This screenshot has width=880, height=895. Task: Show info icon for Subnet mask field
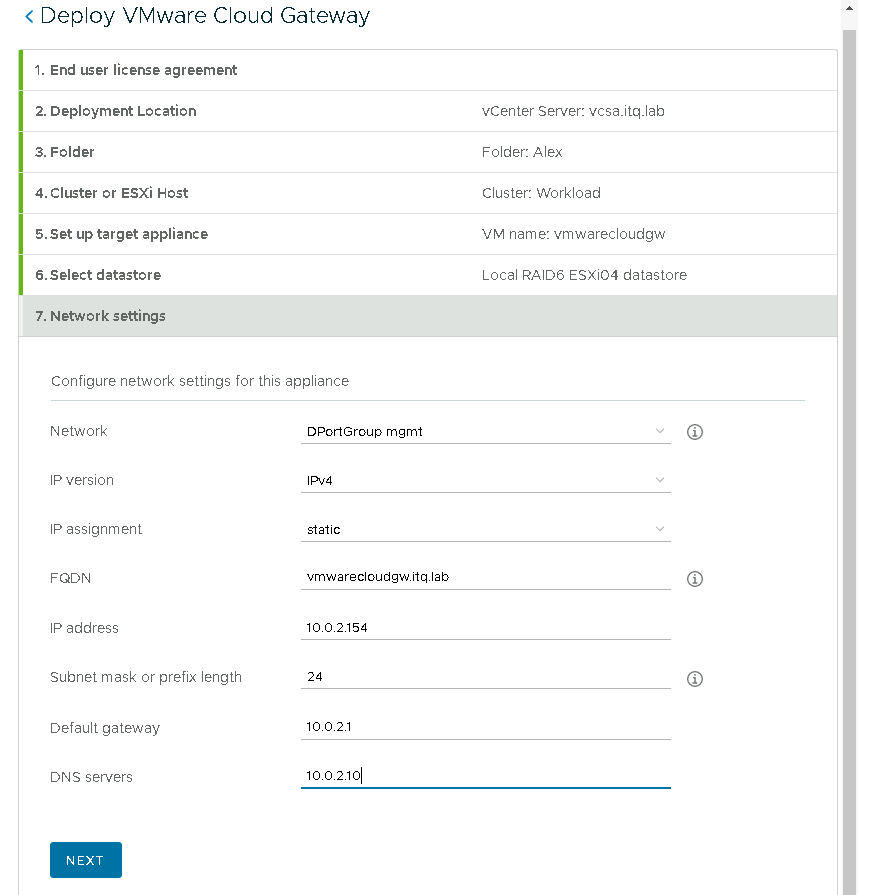(x=695, y=679)
